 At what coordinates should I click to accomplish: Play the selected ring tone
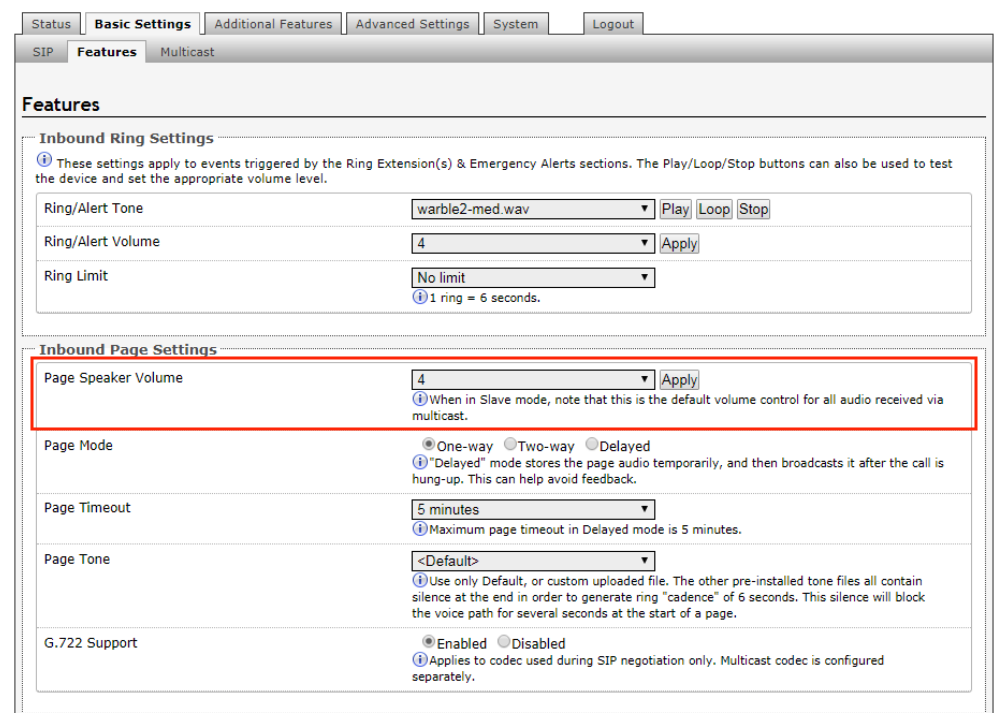coord(675,209)
